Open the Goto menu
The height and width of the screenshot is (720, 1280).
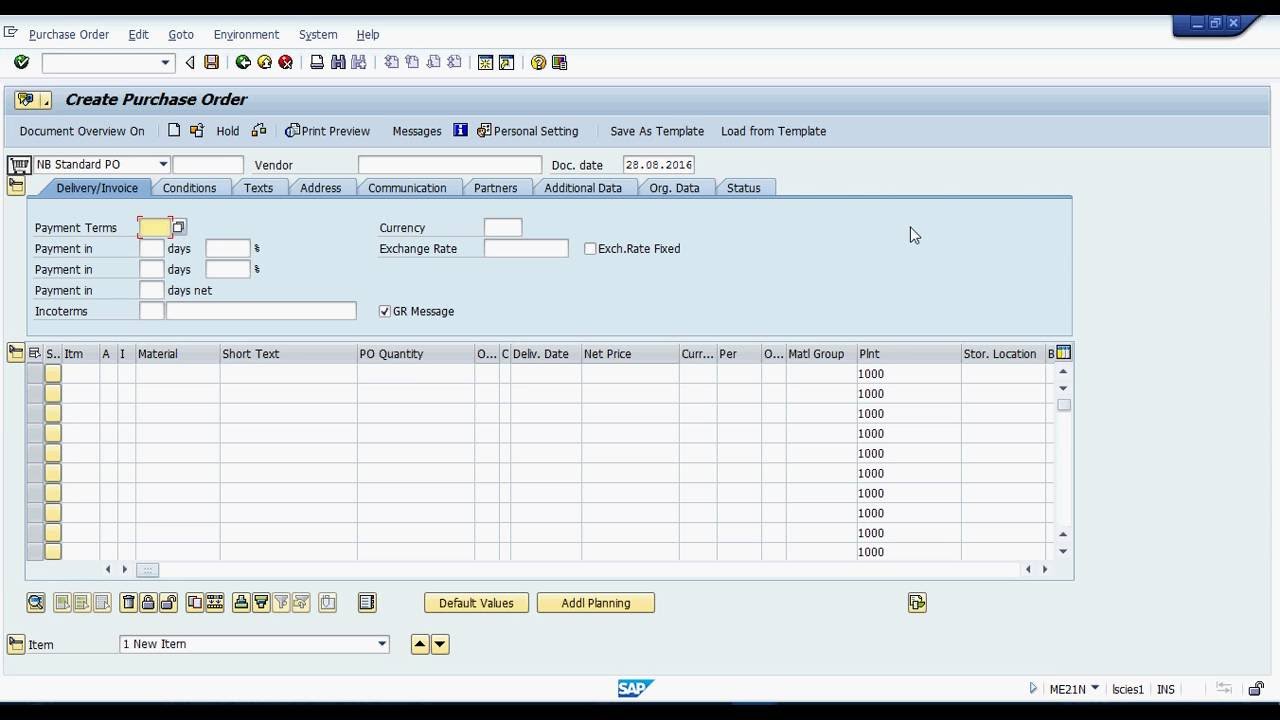tap(181, 34)
